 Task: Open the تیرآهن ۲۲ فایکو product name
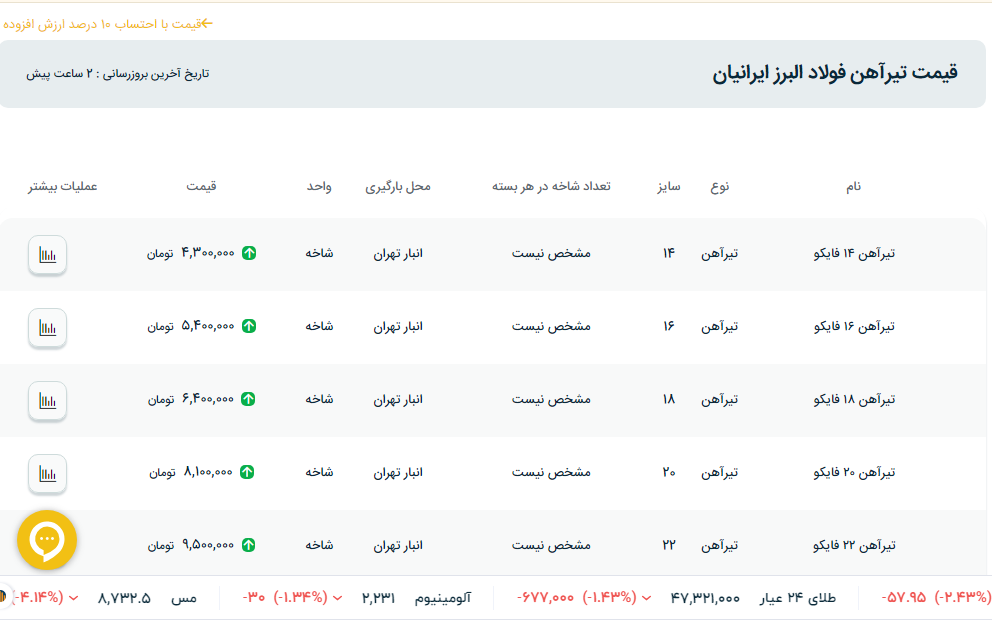854,545
